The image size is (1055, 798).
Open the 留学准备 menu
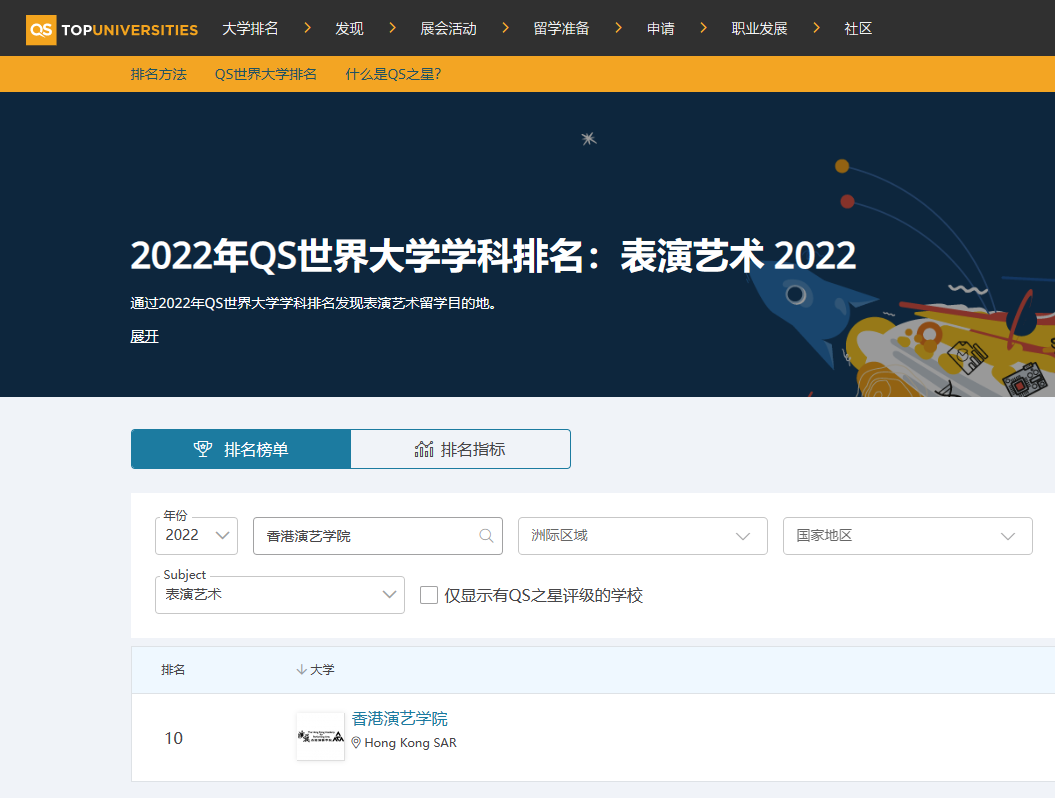[x=562, y=28]
